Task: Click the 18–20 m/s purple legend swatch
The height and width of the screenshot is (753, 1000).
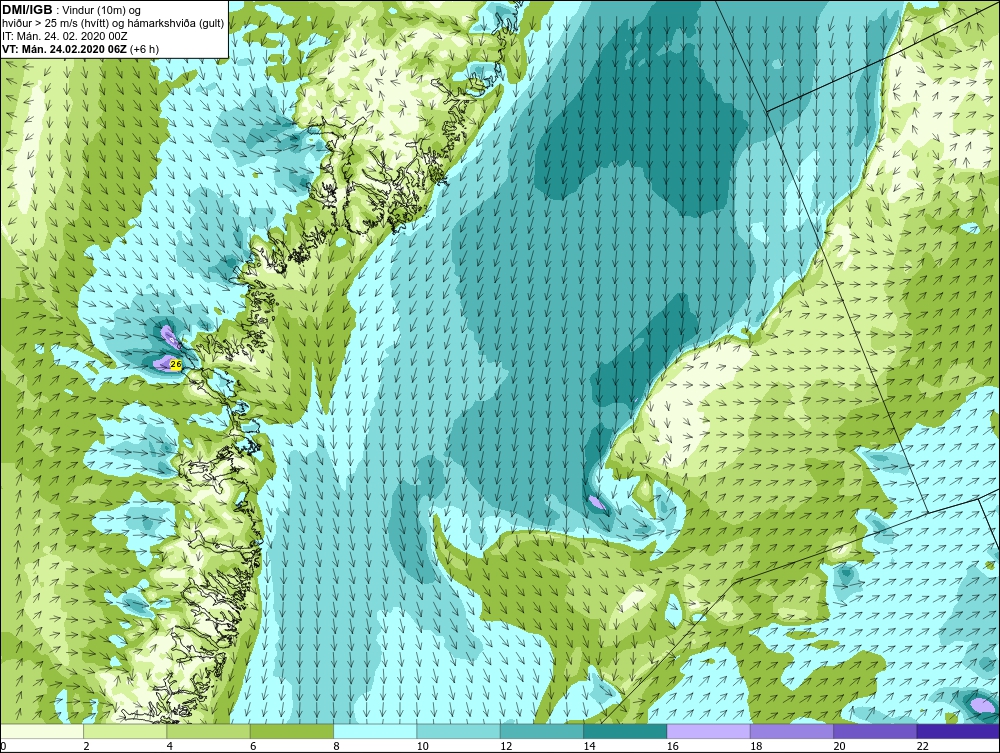Action: (x=791, y=731)
